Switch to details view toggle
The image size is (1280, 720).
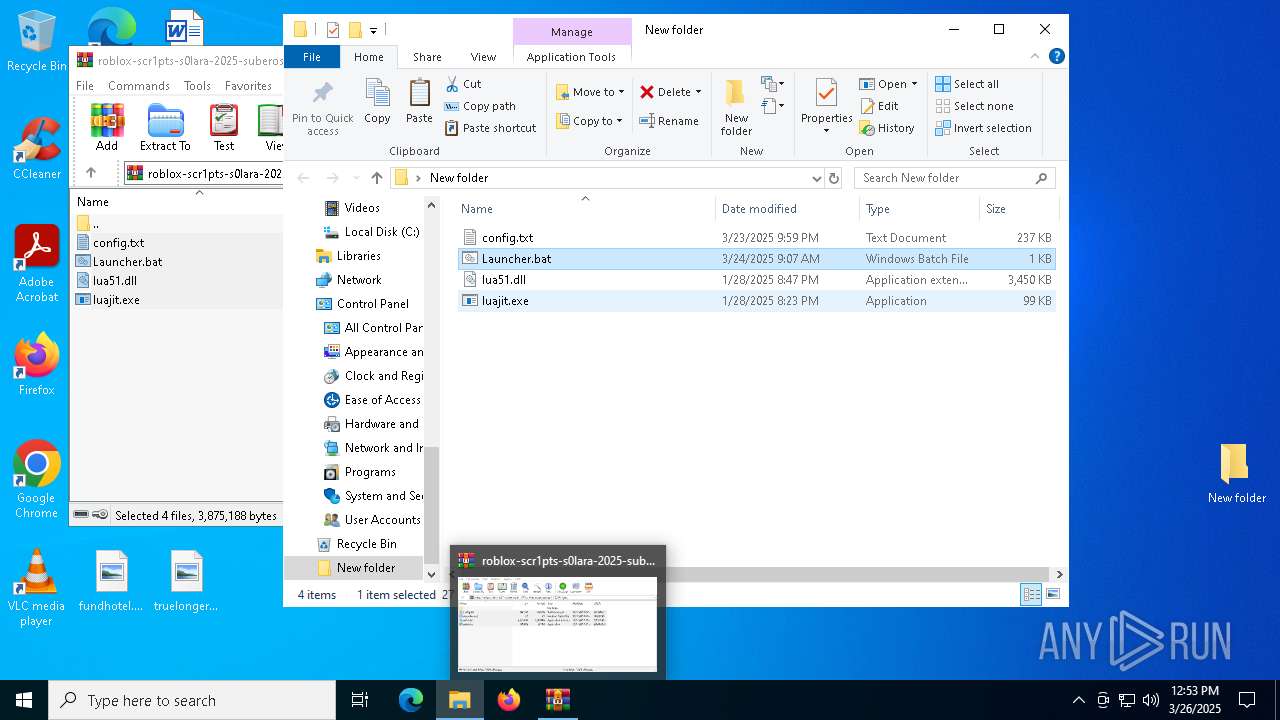pyautogui.click(x=1031, y=594)
